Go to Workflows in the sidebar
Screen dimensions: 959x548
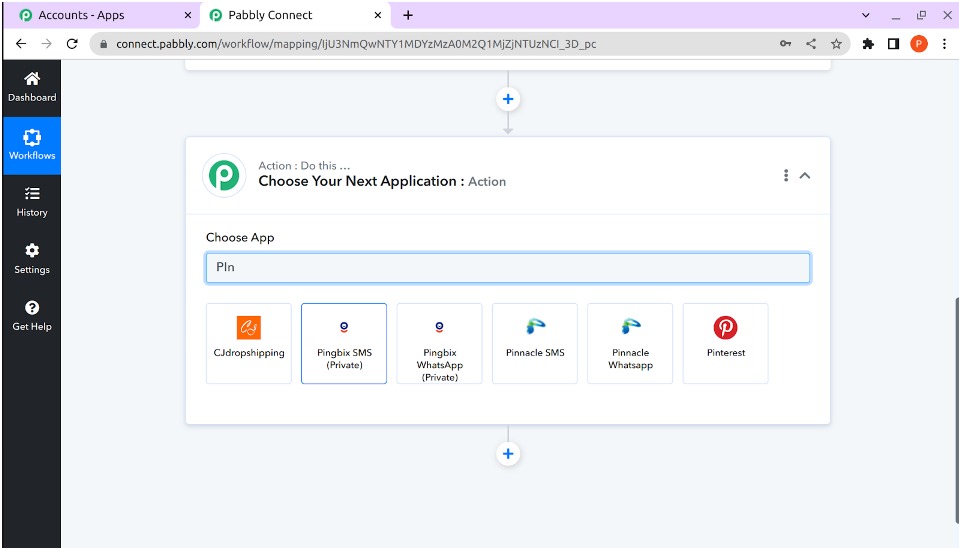coord(32,145)
